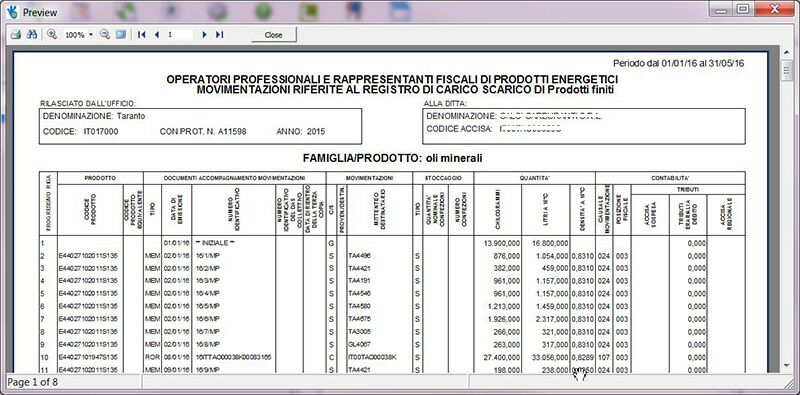Click the Close preview button
The height and width of the screenshot is (395, 800).
[x=273, y=35]
